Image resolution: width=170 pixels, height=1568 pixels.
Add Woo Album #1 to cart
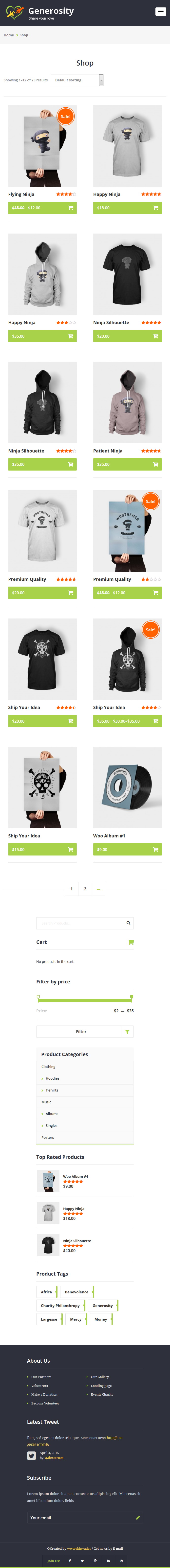click(155, 849)
